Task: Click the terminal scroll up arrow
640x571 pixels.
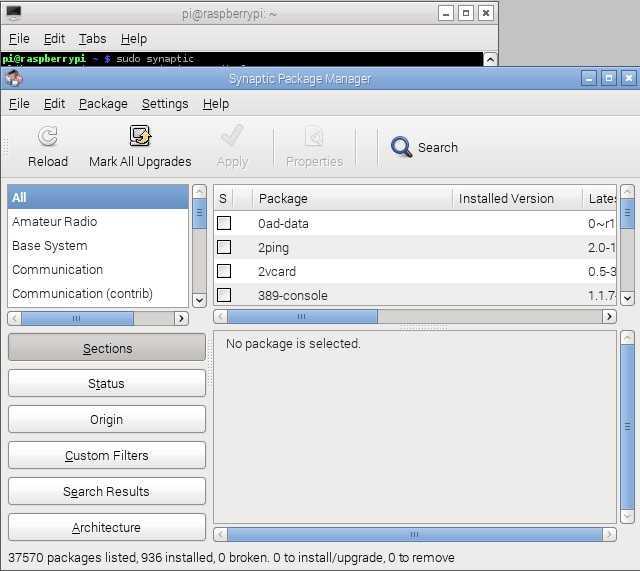Action: point(490,59)
